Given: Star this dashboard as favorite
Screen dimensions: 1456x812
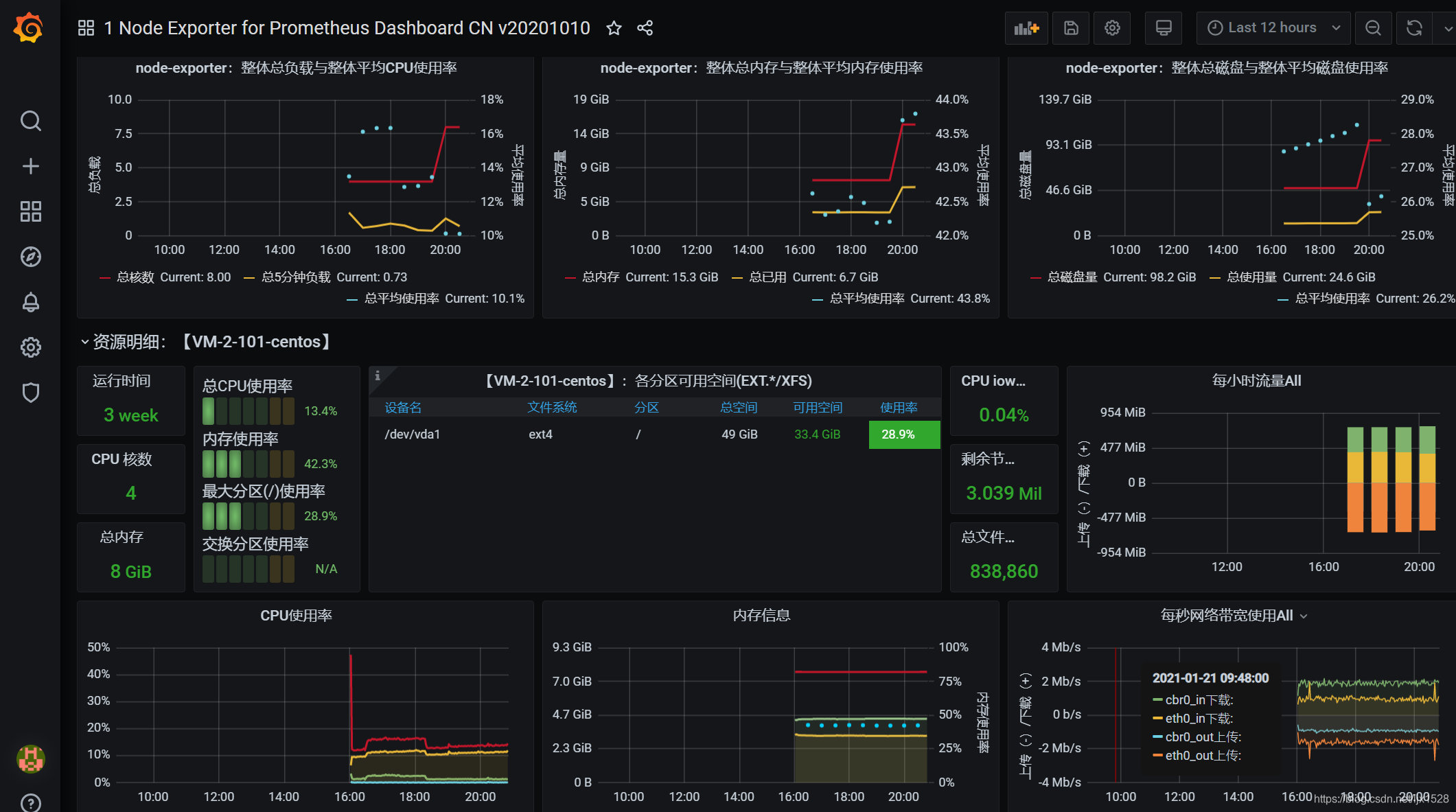Looking at the screenshot, I should 614,28.
